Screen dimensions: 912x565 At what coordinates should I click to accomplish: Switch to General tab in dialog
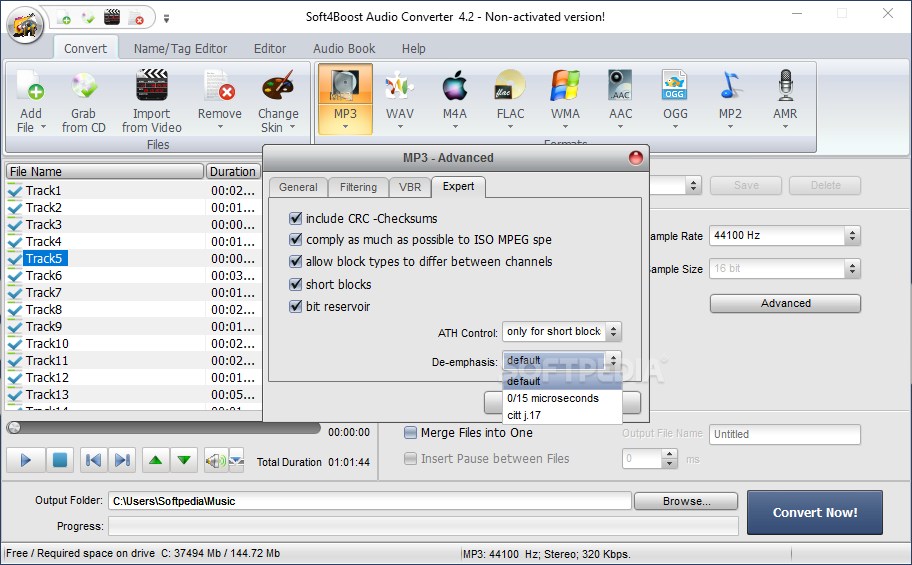click(x=298, y=187)
